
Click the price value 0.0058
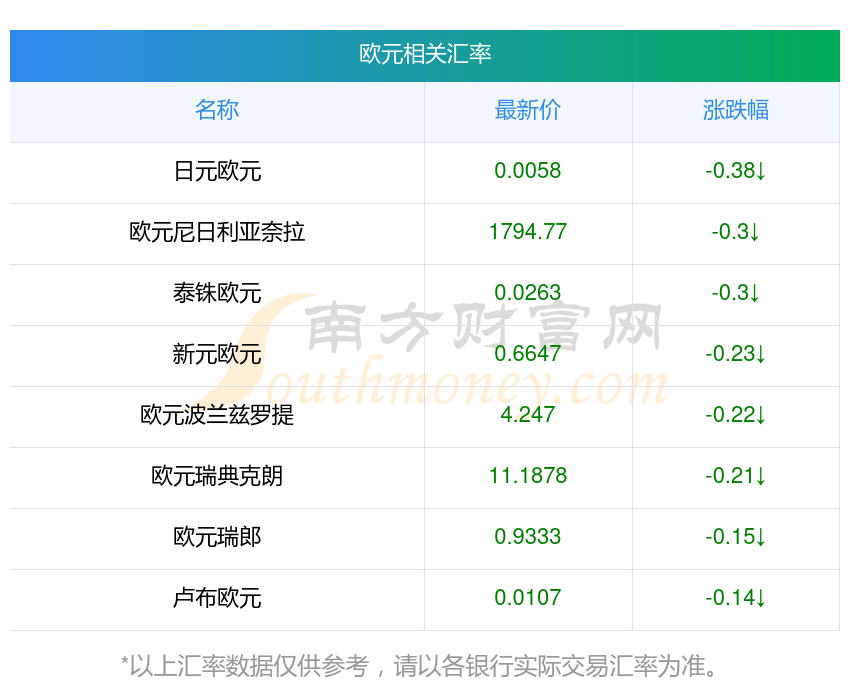(528, 171)
